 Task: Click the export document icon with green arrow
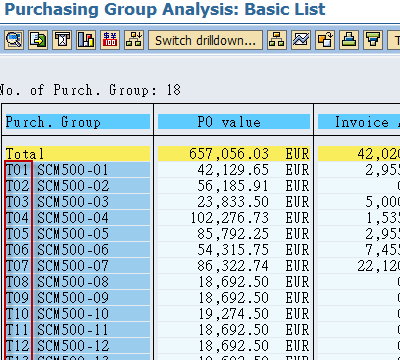coord(38,40)
